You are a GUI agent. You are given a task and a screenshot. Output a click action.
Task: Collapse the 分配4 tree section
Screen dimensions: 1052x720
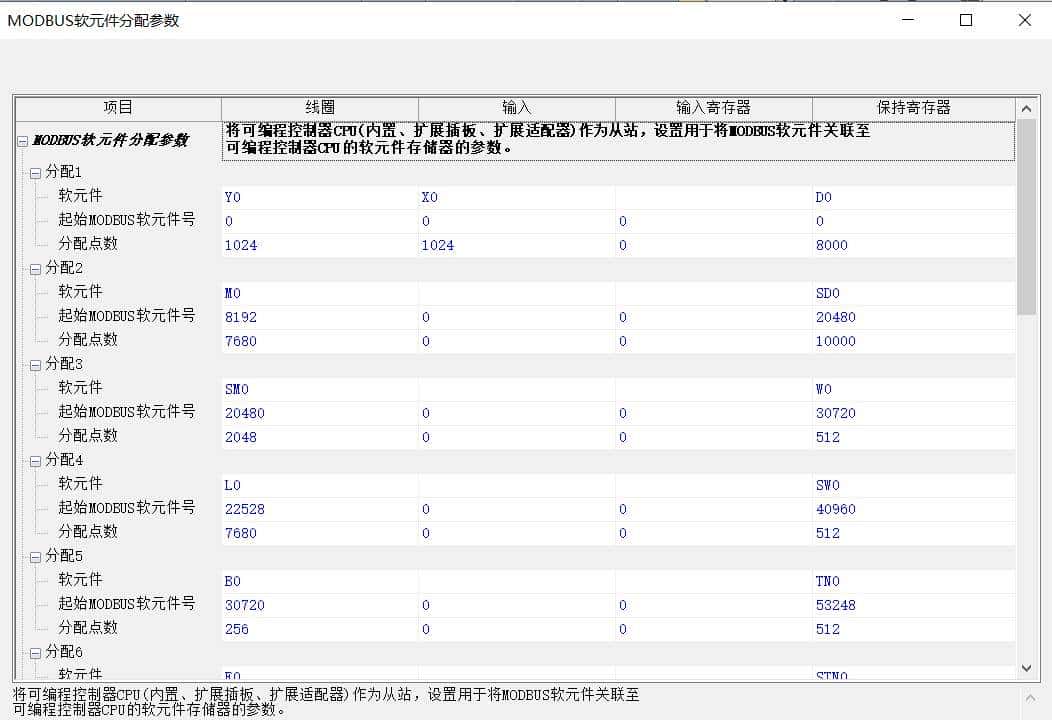point(33,460)
